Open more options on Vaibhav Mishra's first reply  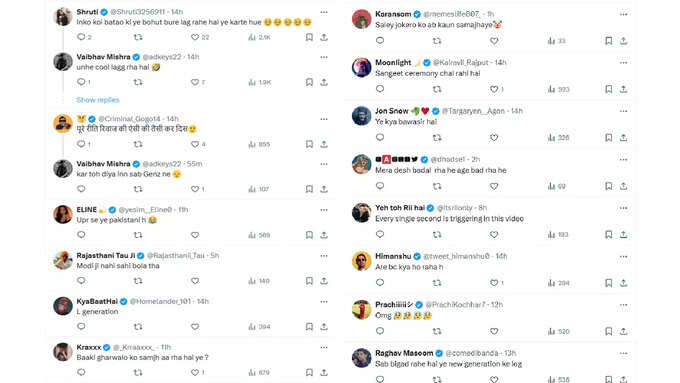324,57
